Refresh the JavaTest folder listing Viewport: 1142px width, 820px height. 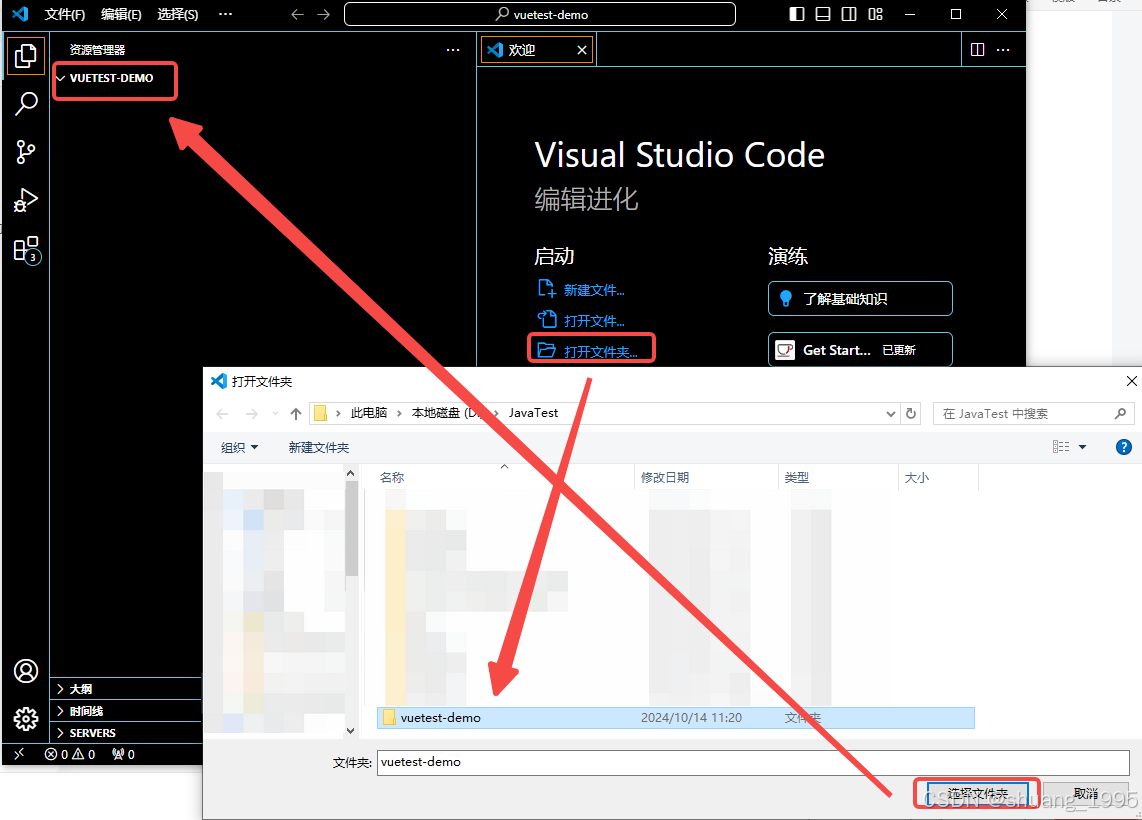pyautogui.click(x=910, y=414)
